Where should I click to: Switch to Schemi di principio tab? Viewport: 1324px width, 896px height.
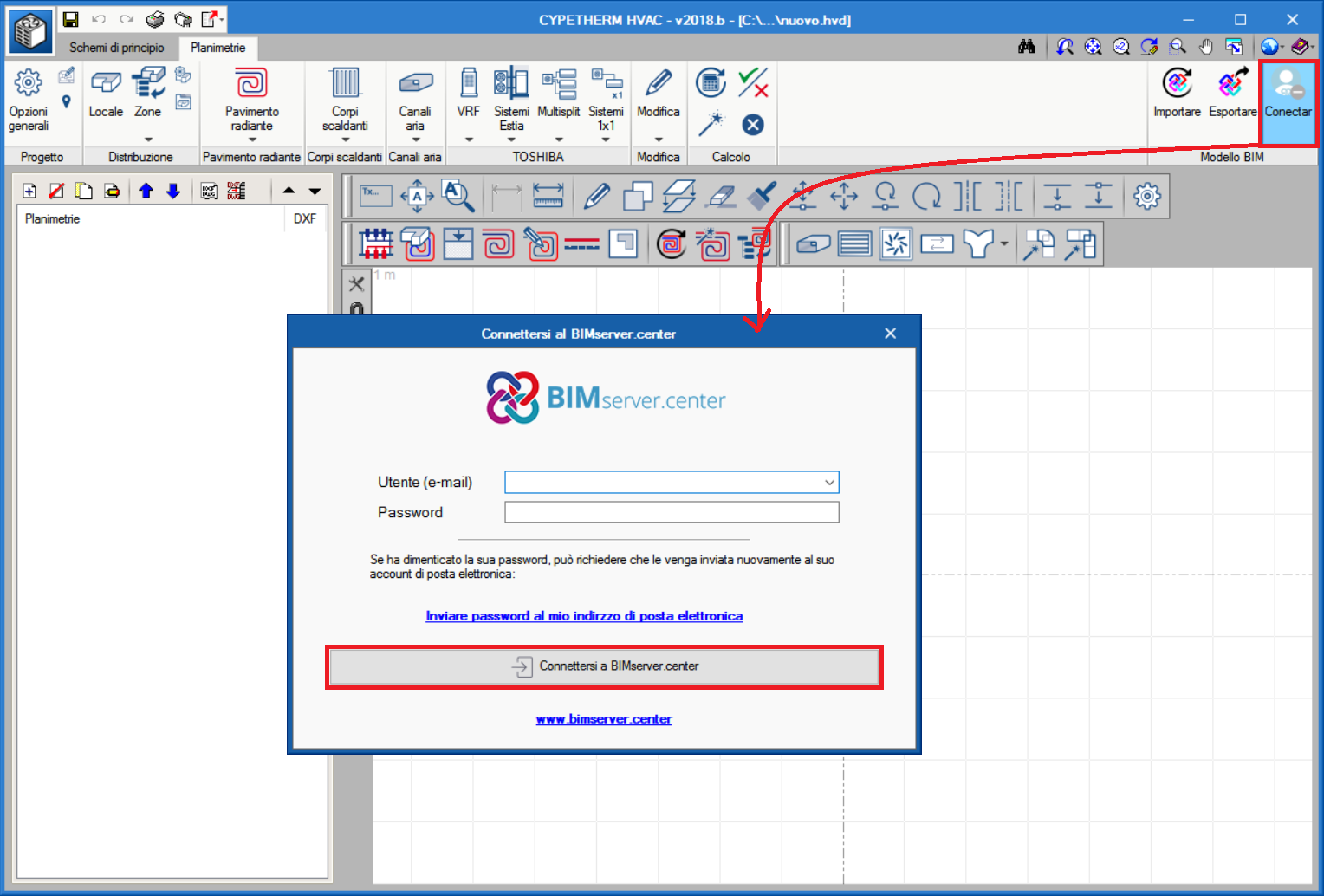117,48
